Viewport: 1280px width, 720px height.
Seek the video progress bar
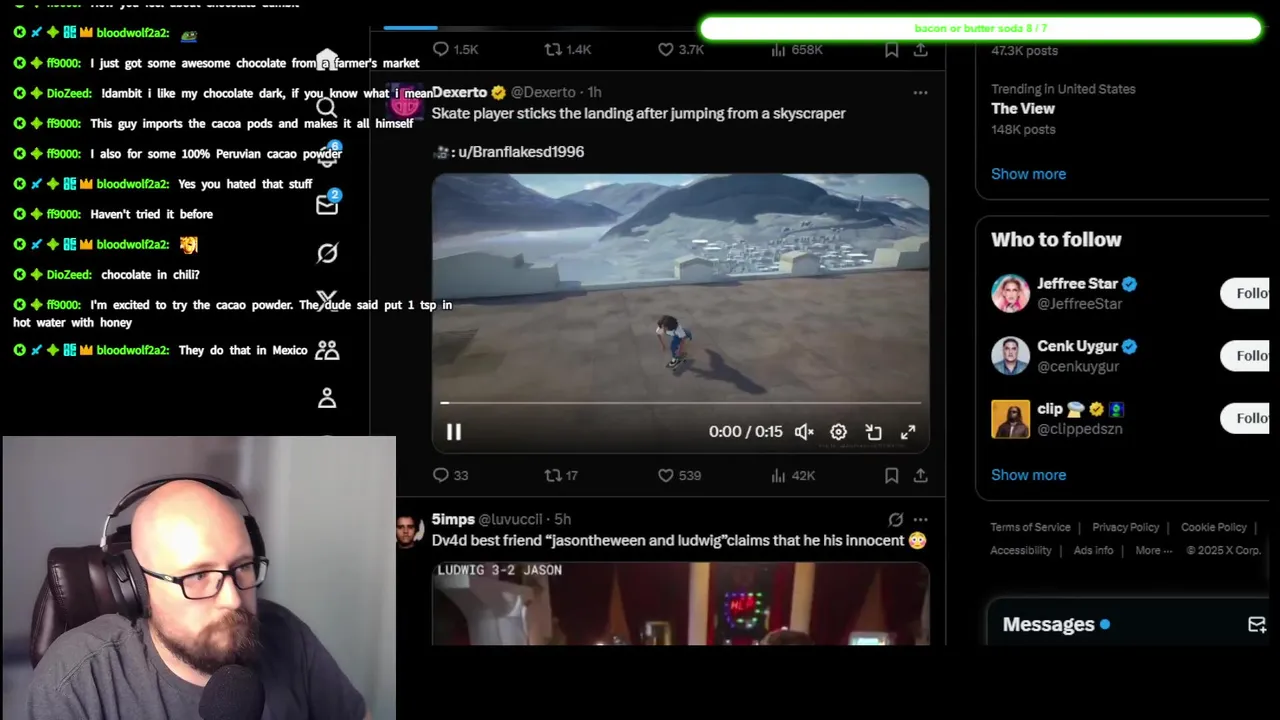[680, 403]
